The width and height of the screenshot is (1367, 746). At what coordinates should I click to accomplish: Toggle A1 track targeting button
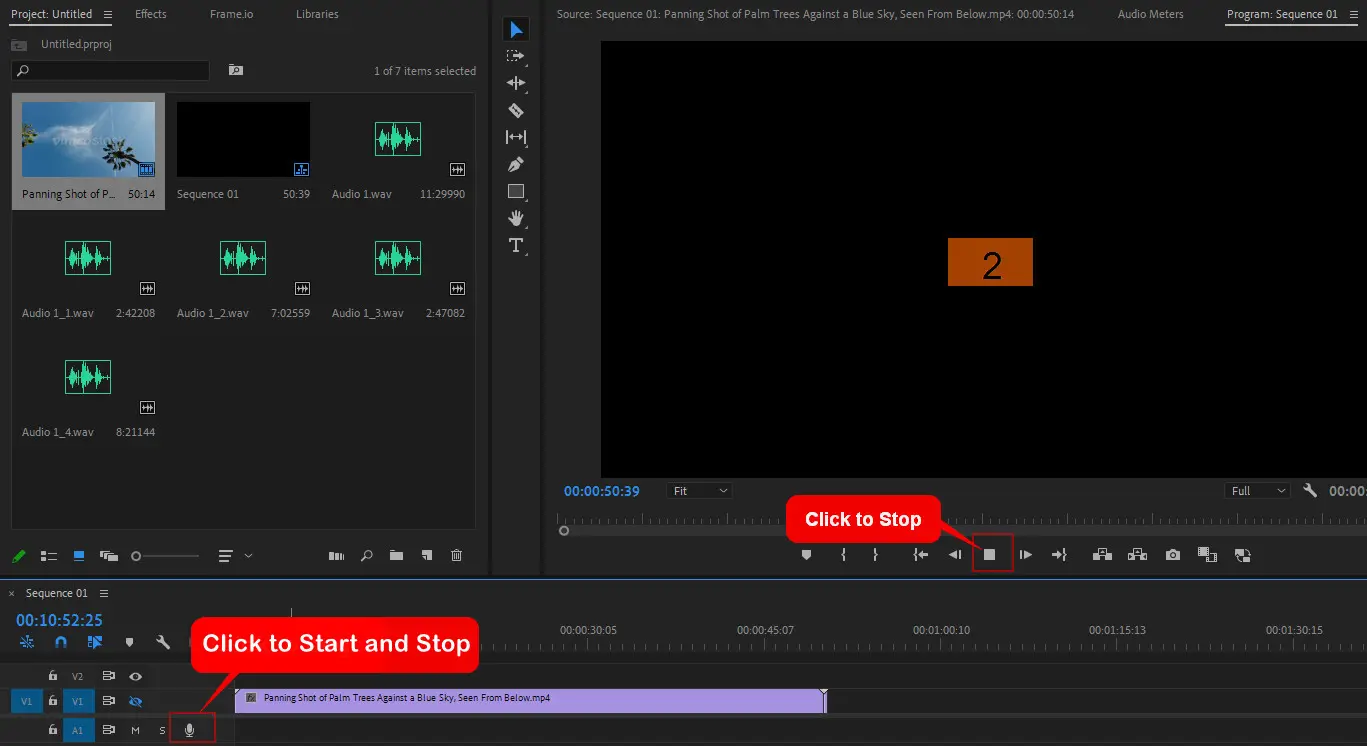pyautogui.click(x=78, y=730)
